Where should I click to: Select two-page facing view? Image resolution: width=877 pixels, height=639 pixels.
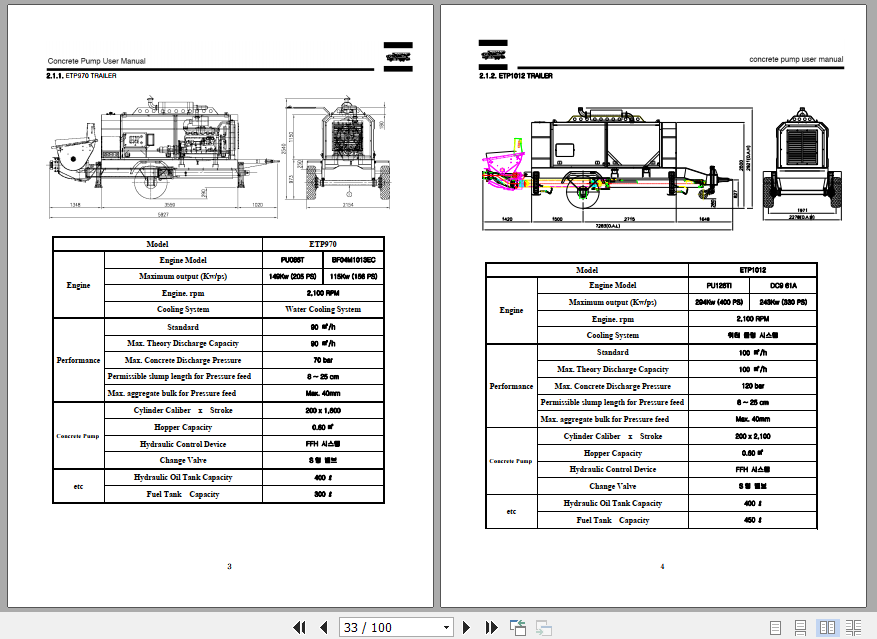(x=827, y=627)
